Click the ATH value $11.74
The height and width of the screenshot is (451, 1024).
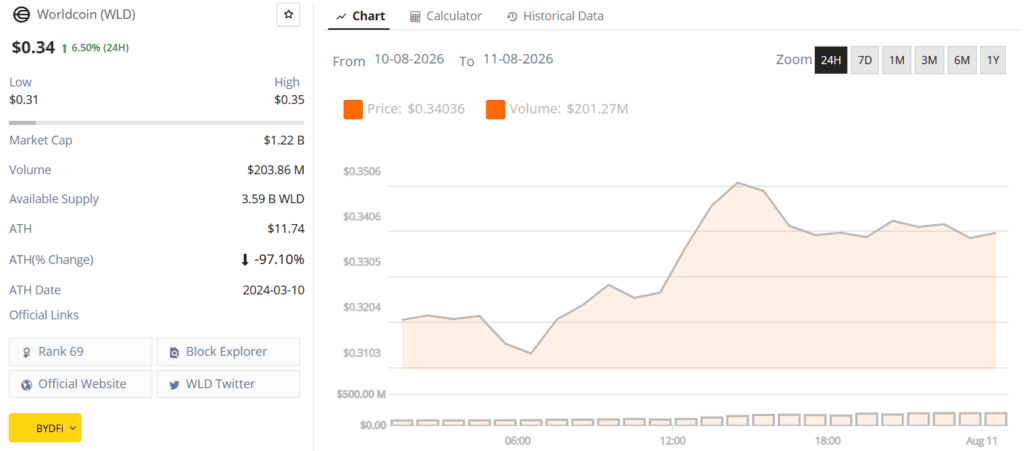286,229
